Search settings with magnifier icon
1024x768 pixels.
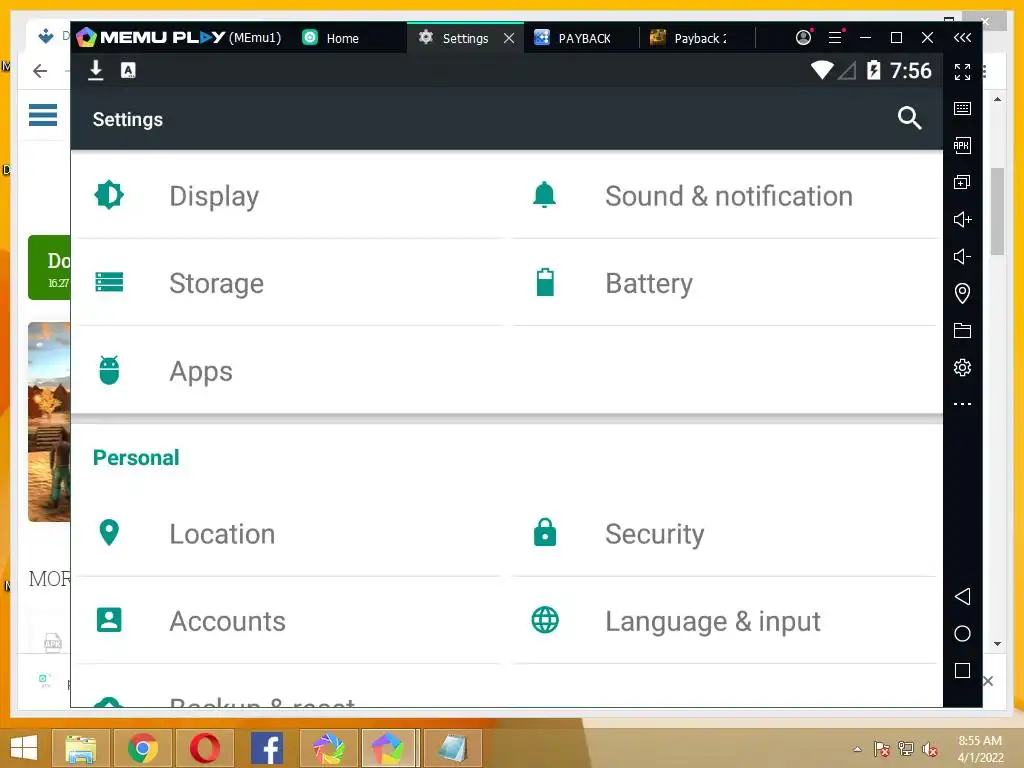909,118
